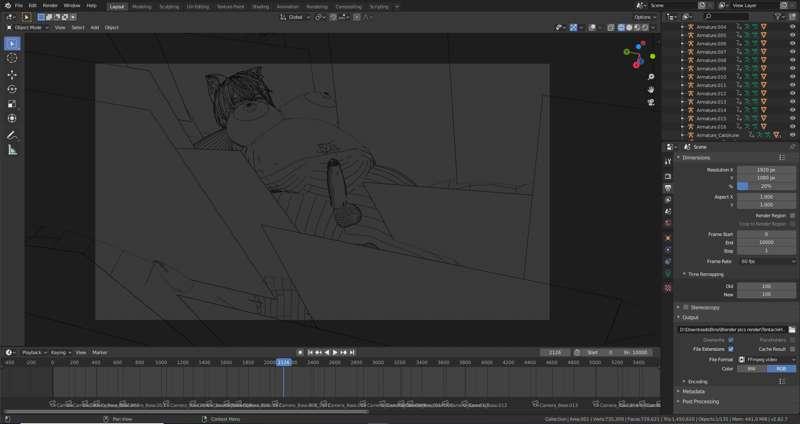Open the timeline Keying menu
Image resolution: width=800 pixels, height=424 pixels.
[60, 353]
